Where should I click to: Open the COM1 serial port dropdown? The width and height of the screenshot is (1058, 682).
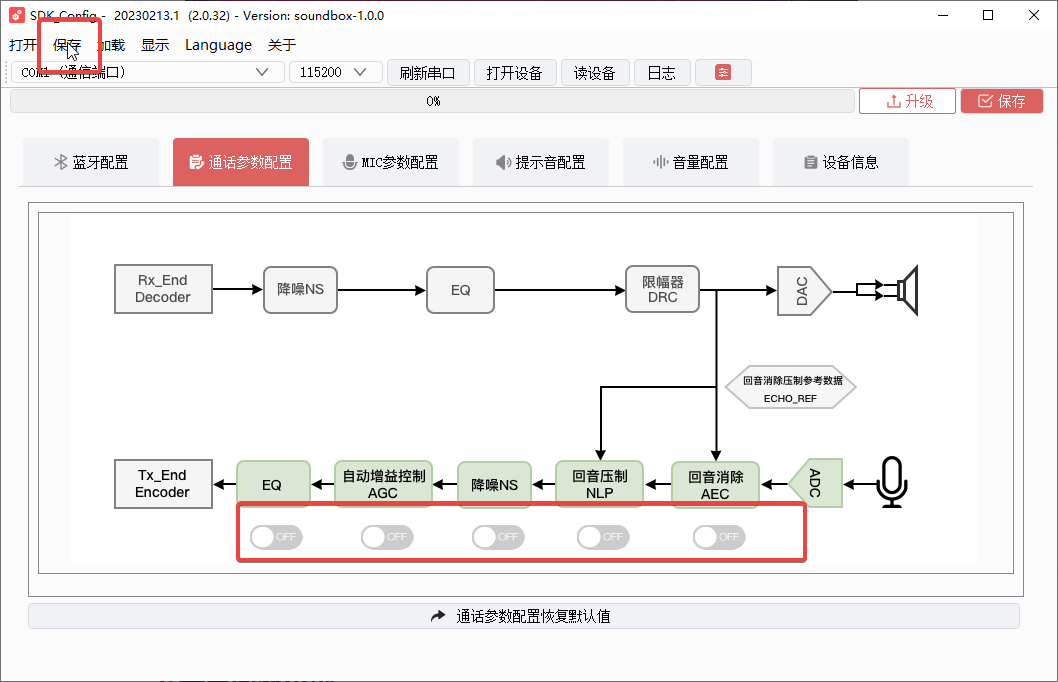coord(148,72)
